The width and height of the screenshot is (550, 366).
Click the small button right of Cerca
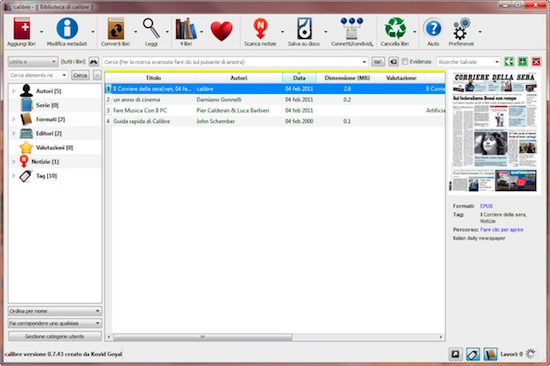click(x=97, y=75)
